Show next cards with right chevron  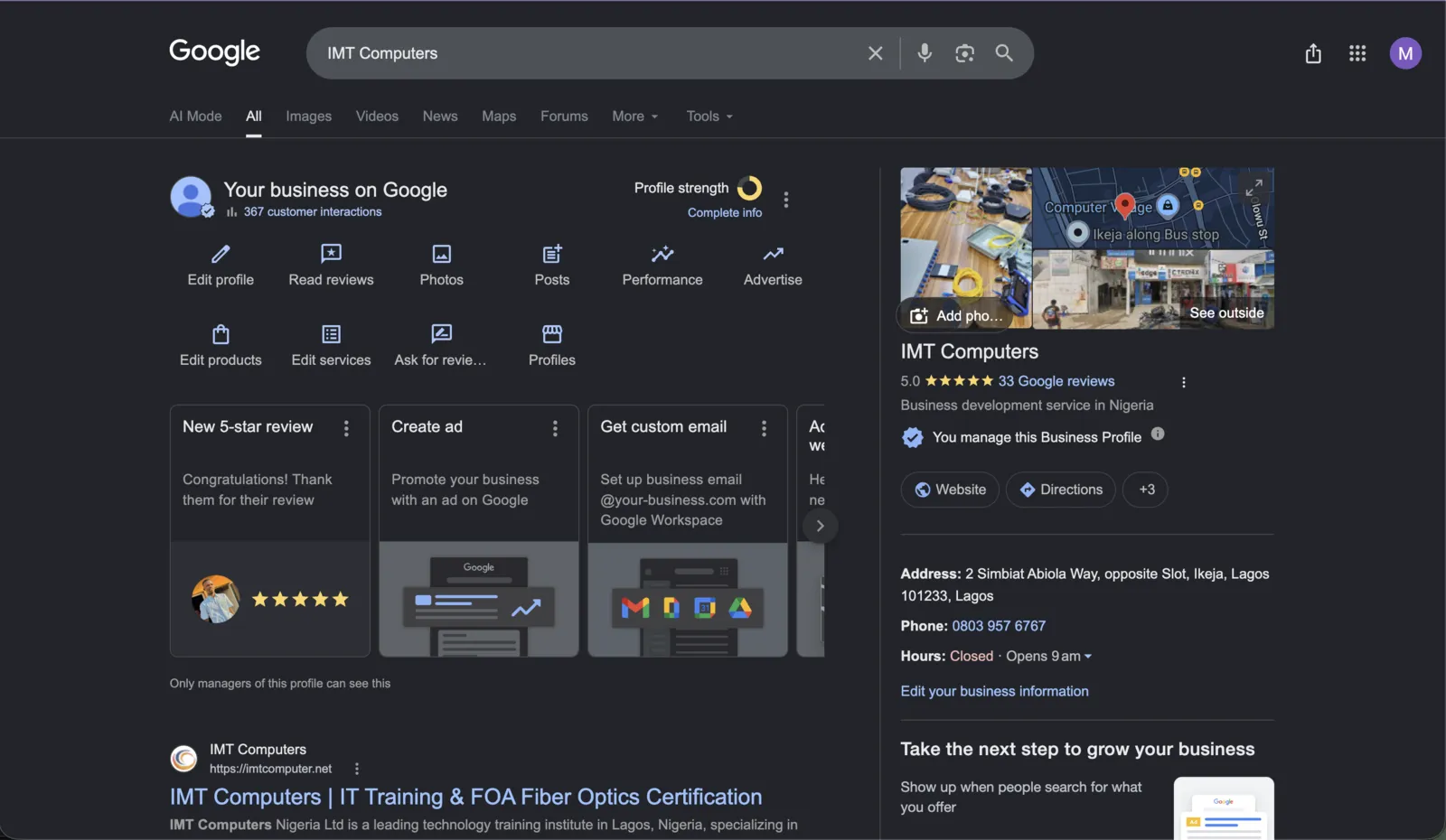[x=820, y=526]
